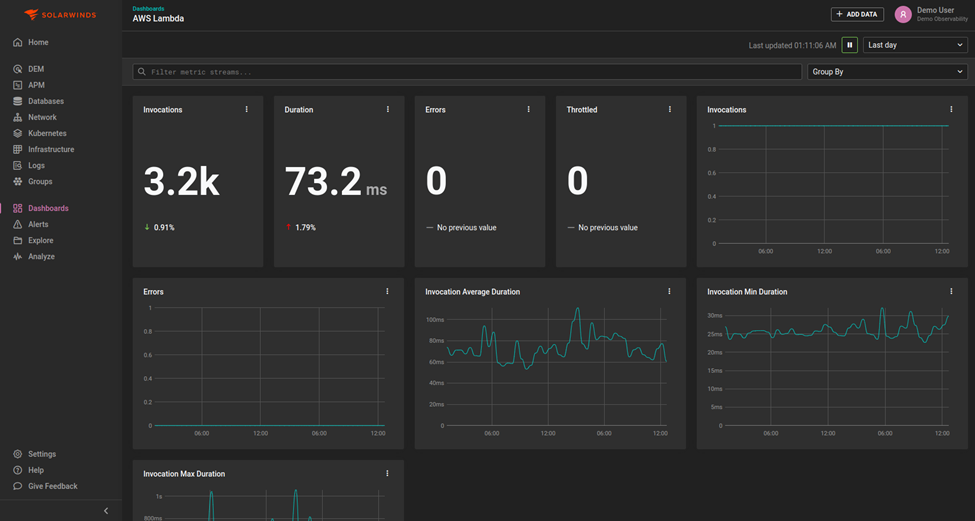This screenshot has width=975, height=521.
Task: Click the 0.91% change indicator
Action: coord(159,228)
